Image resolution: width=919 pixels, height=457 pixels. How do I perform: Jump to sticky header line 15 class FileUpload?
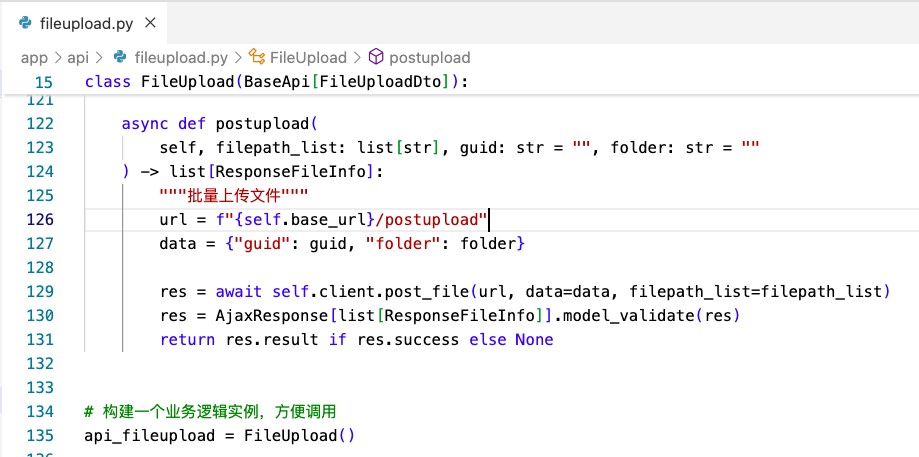[x=275, y=81]
